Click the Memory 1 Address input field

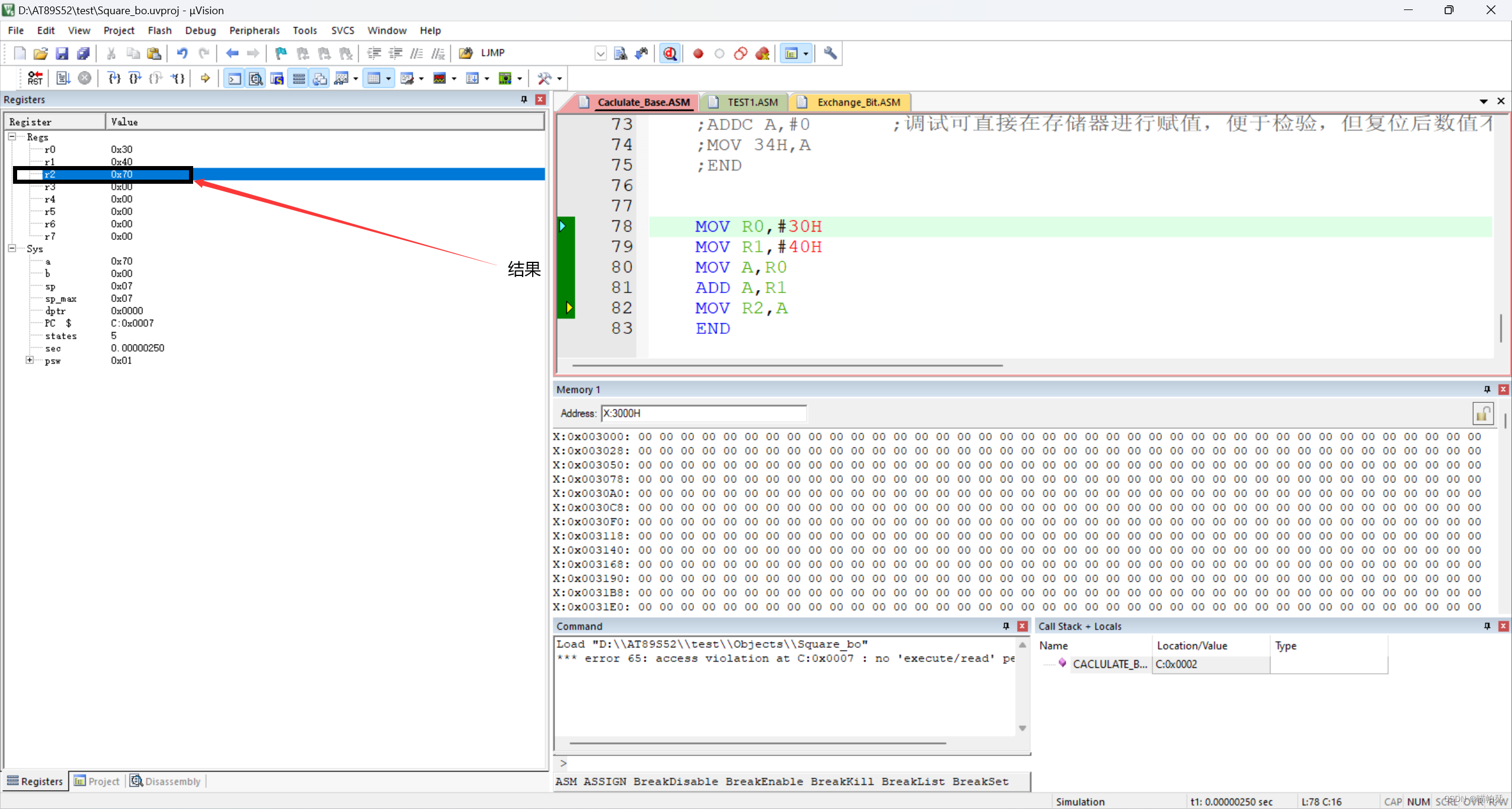703,413
